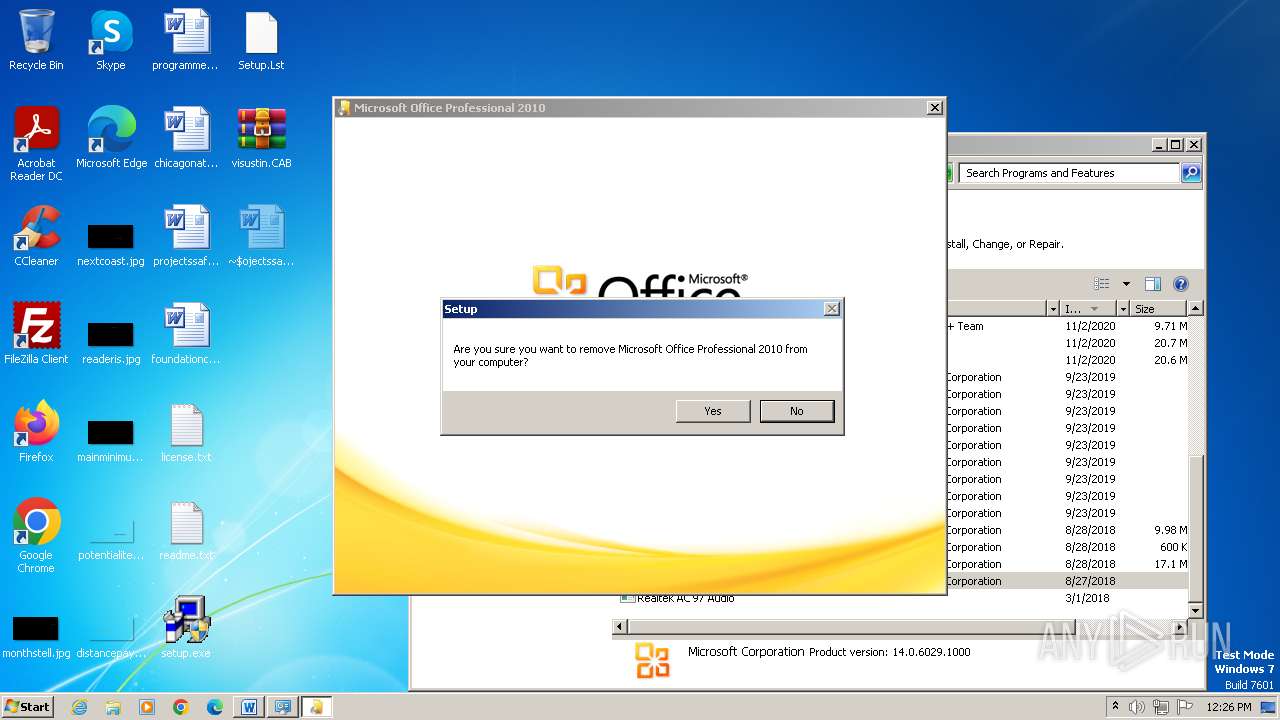Select the Setup.Lst file icon
Screen dimensions: 1280x720
click(x=261, y=40)
